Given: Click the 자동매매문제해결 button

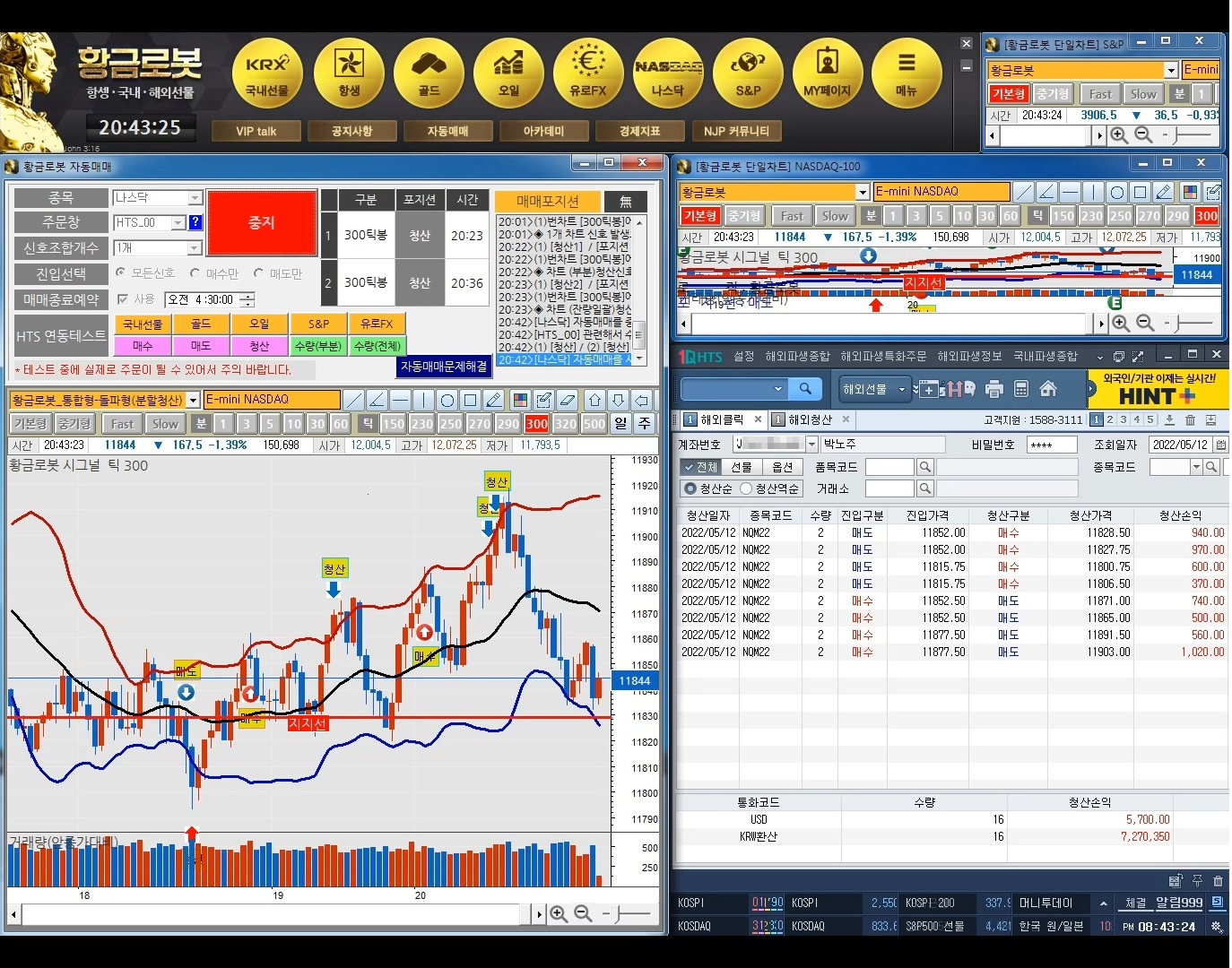Looking at the screenshot, I should pyautogui.click(x=445, y=367).
